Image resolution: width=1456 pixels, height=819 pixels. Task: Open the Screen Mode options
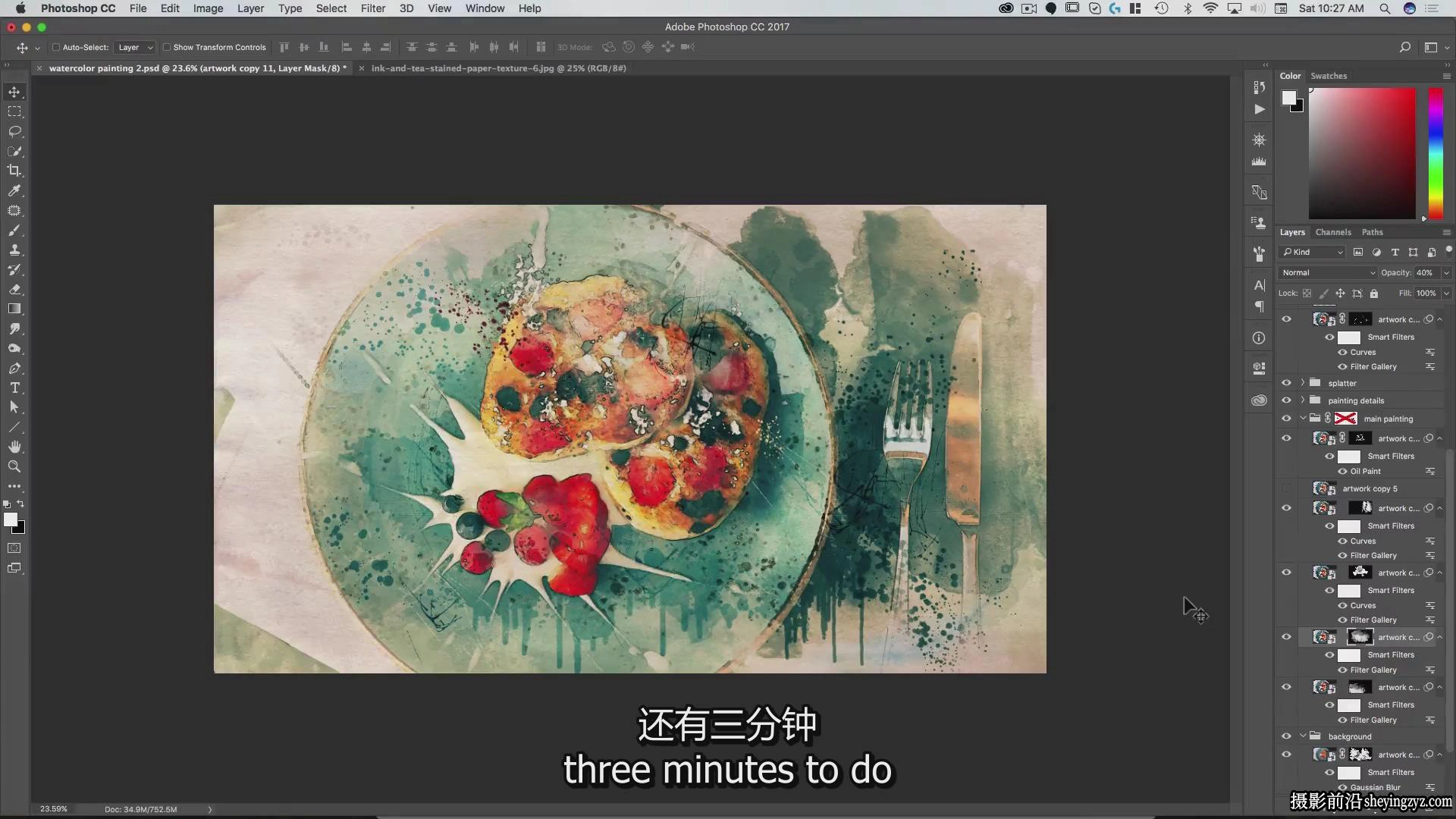click(14, 568)
